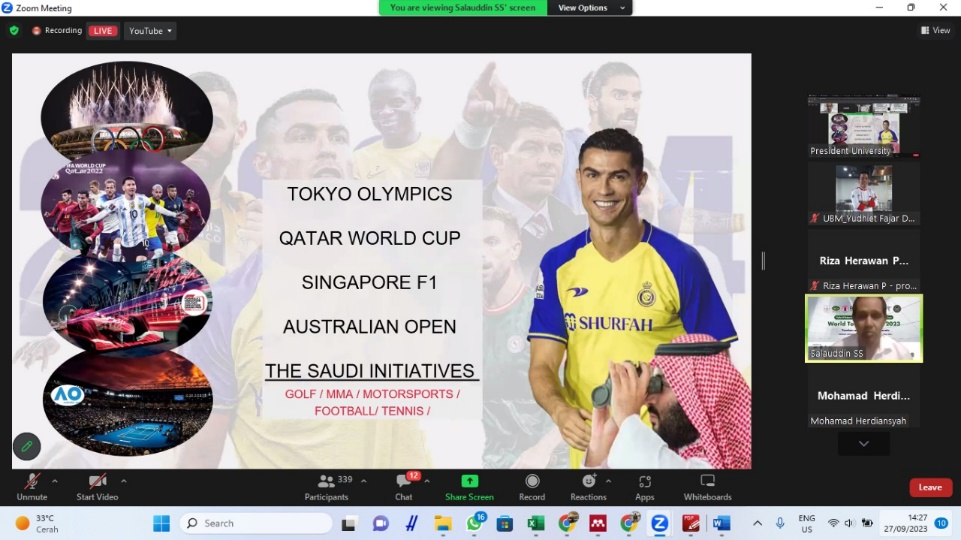Screen dimensions: 961x540
Task: Open the YouTube live stream dropdown
Action: click(150, 31)
